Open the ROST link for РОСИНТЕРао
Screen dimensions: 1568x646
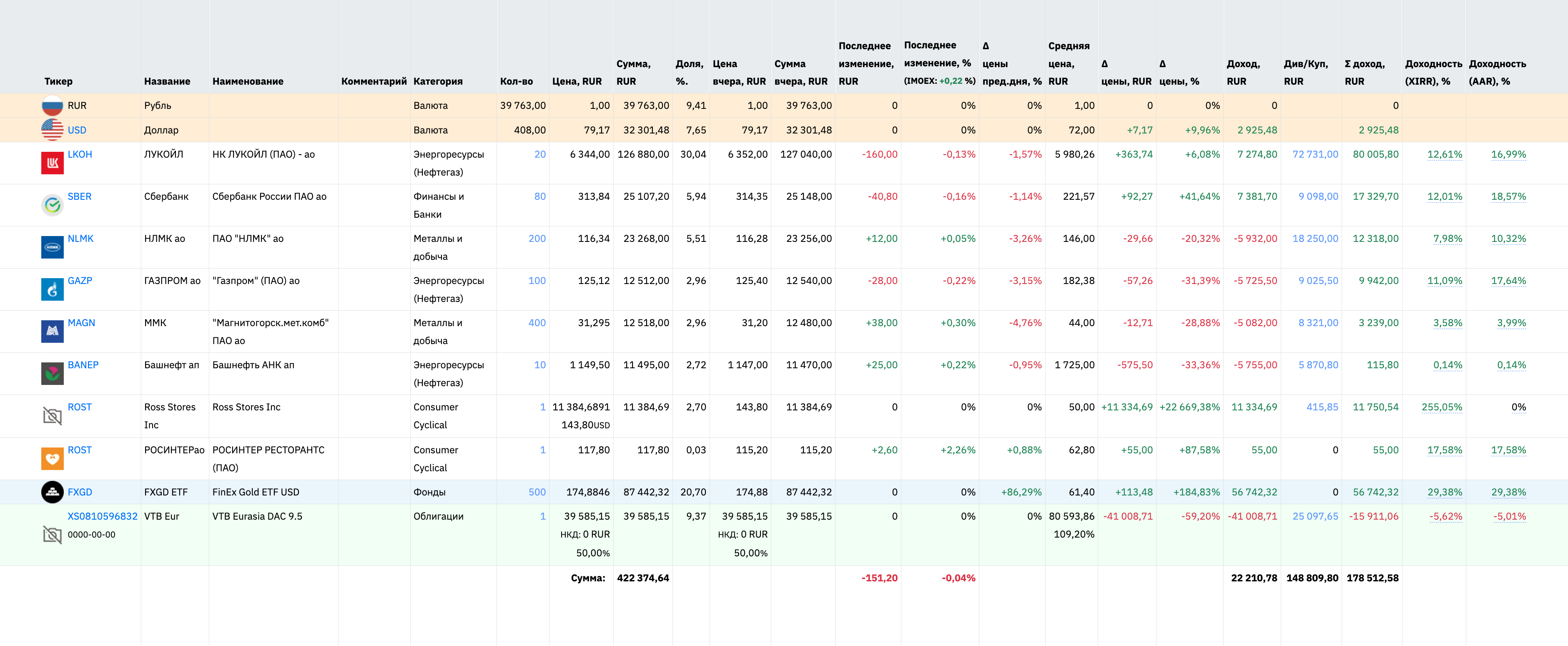pyautogui.click(x=79, y=450)
